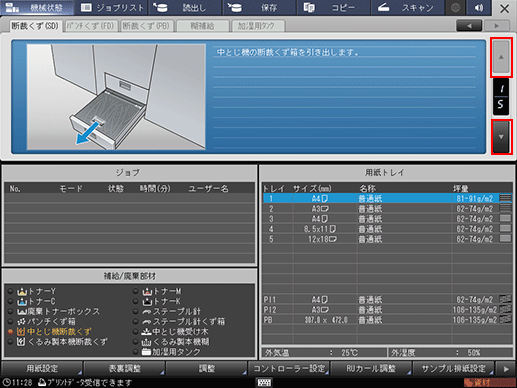The image size is (517, 388).
Task: Click the speaker volume icon
Action: (x=479, y=8)
